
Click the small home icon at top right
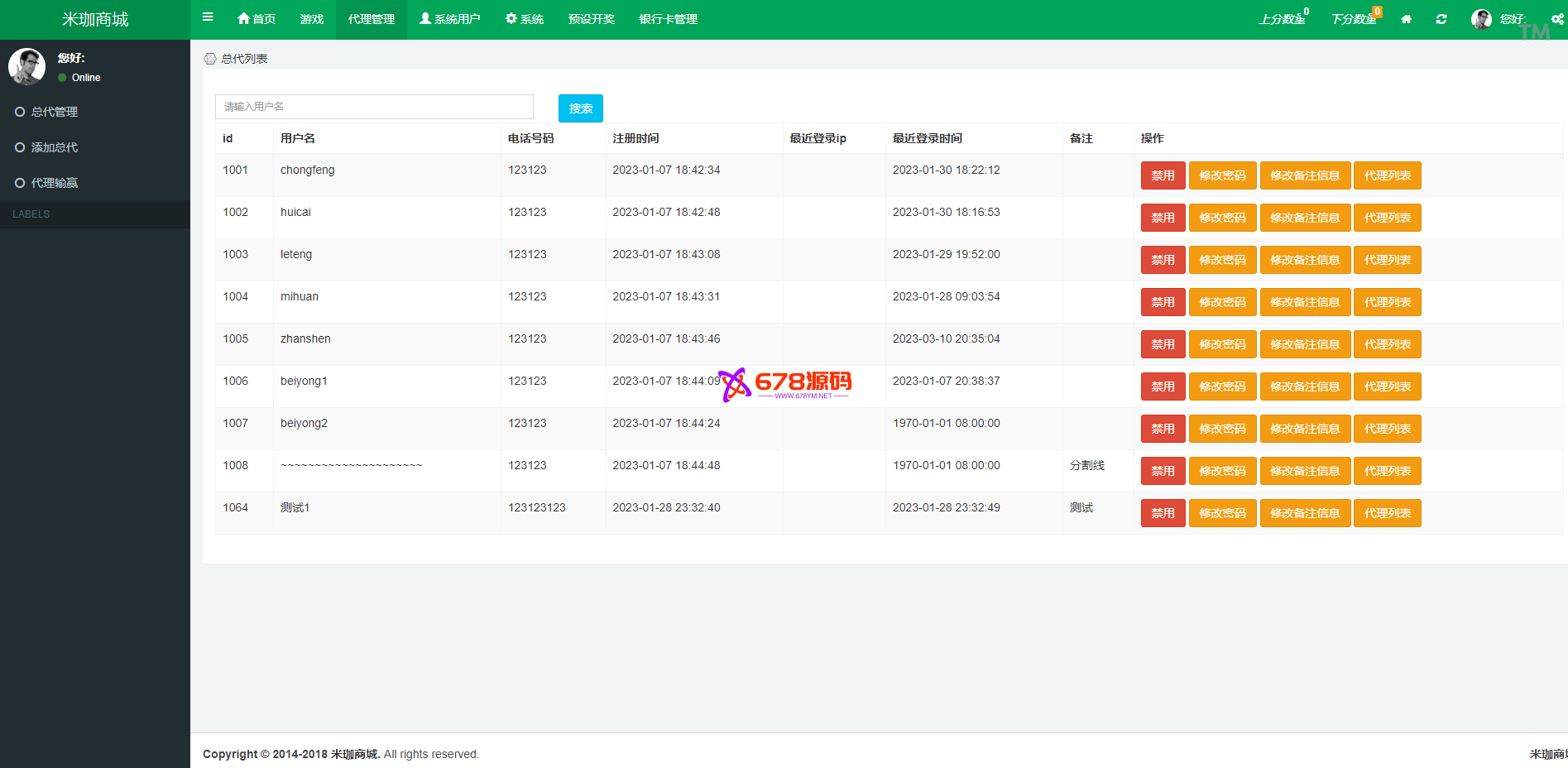coord(1406,19)
